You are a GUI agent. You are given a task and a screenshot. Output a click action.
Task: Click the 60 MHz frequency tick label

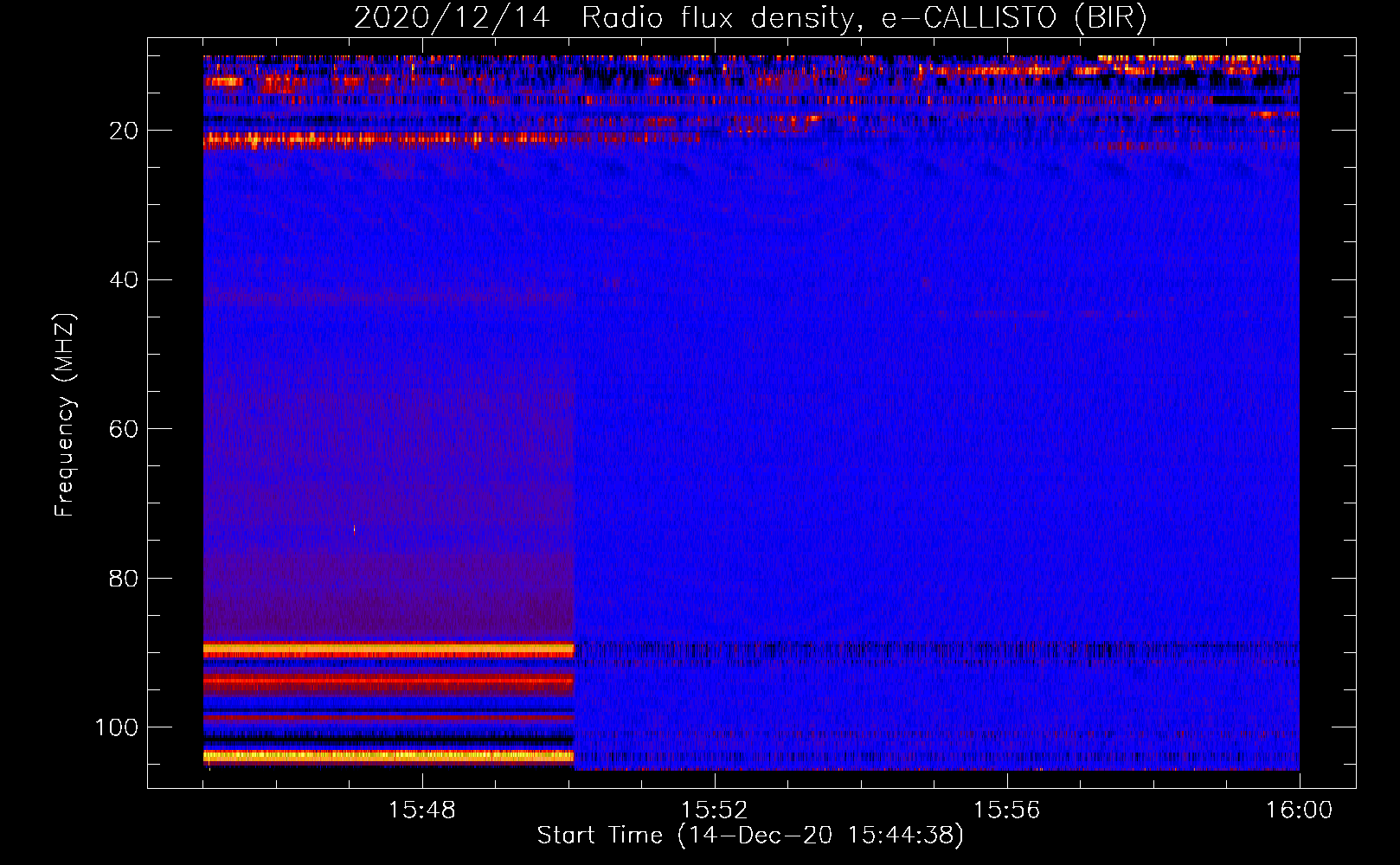[124, 429]
